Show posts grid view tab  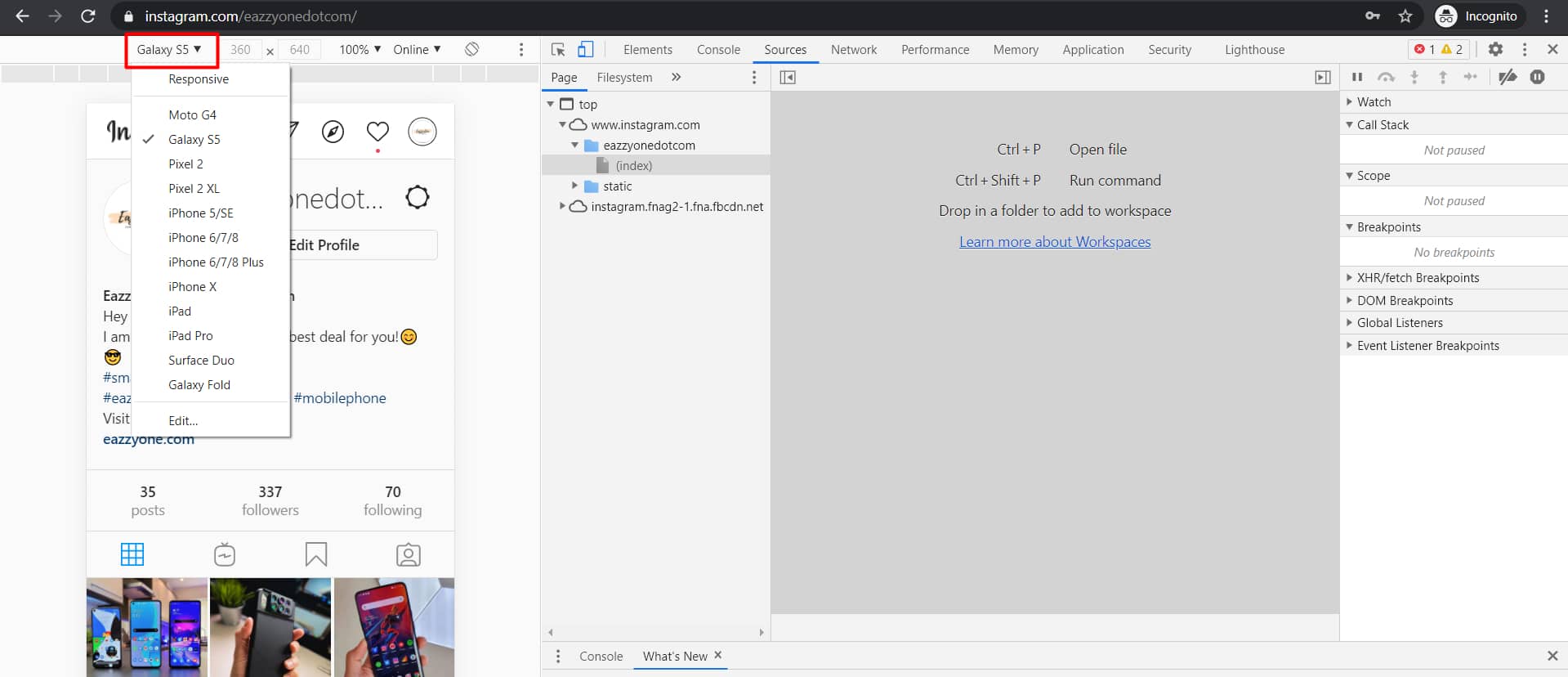point(132,554)
